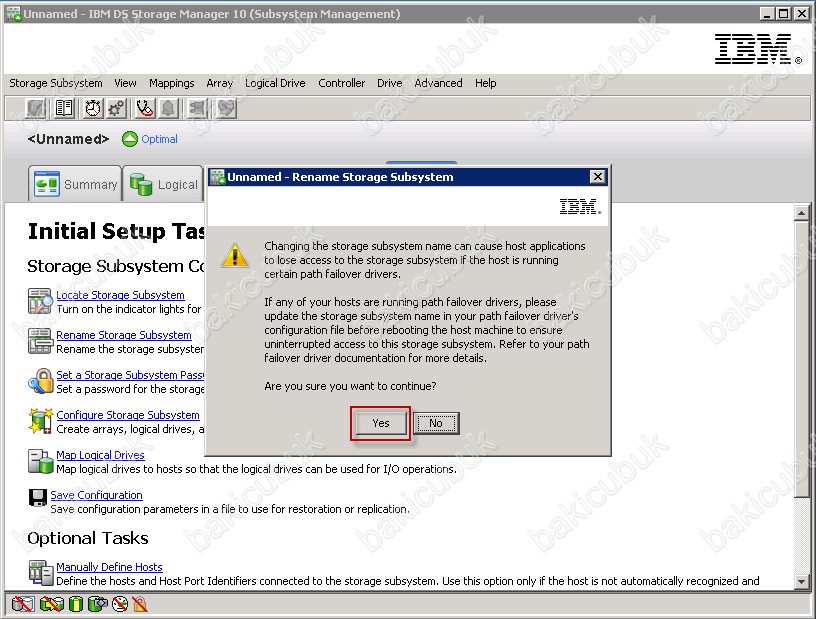This screenshot has height=619, width=816.
Task: Click the scrollbar up arrow
Action: 801,213
